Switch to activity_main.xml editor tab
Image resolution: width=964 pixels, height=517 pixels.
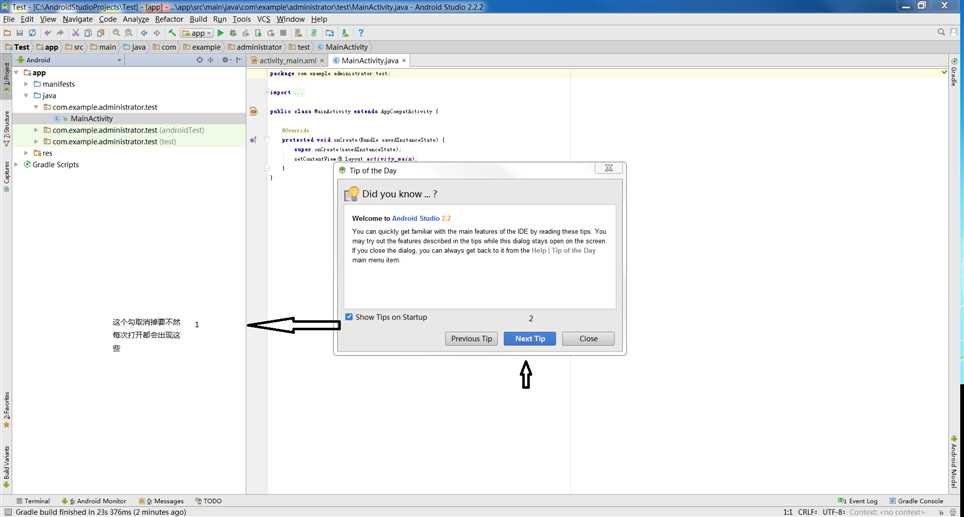point(287,60)
